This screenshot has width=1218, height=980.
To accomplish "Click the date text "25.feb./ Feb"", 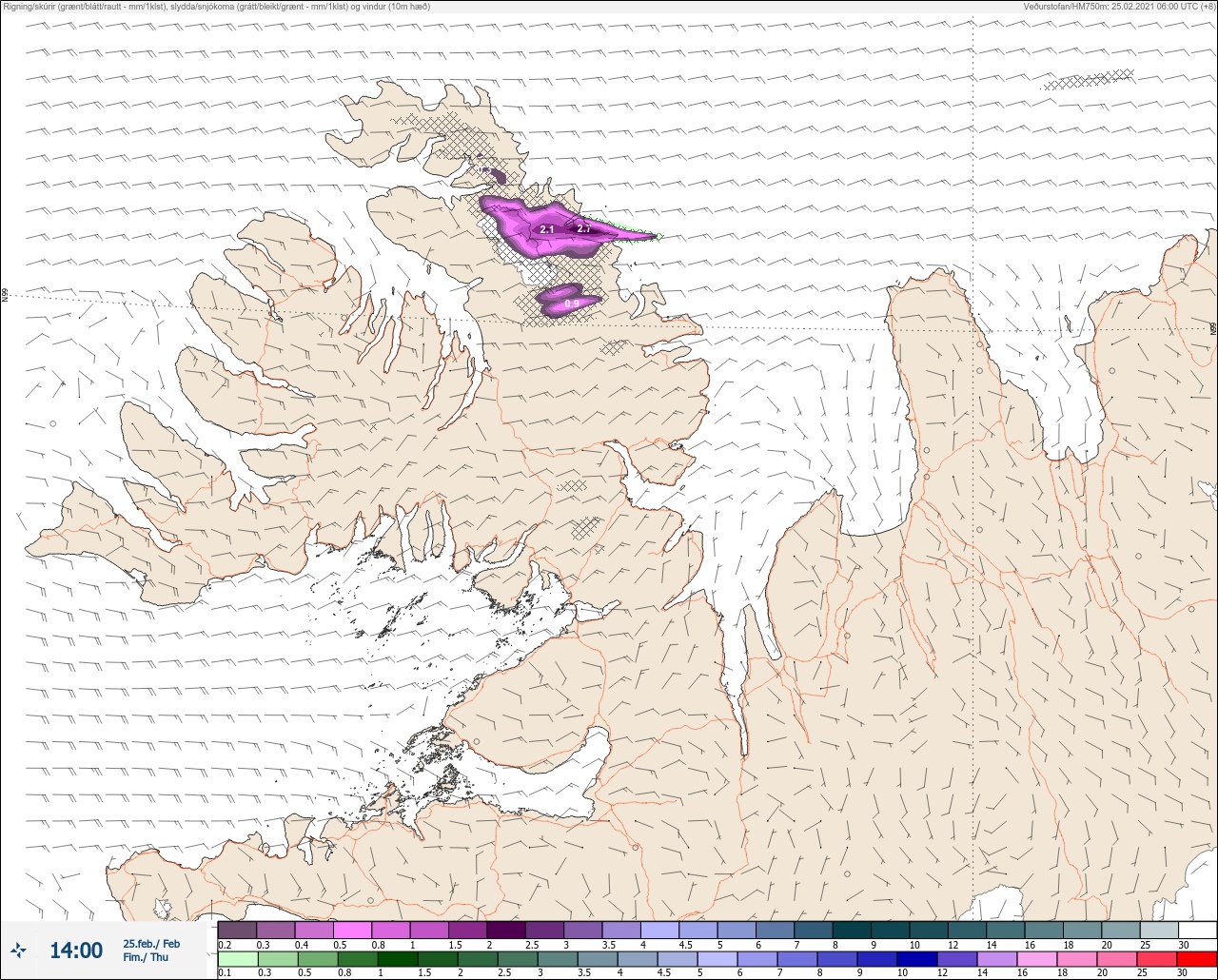I will tap(151, 943).
